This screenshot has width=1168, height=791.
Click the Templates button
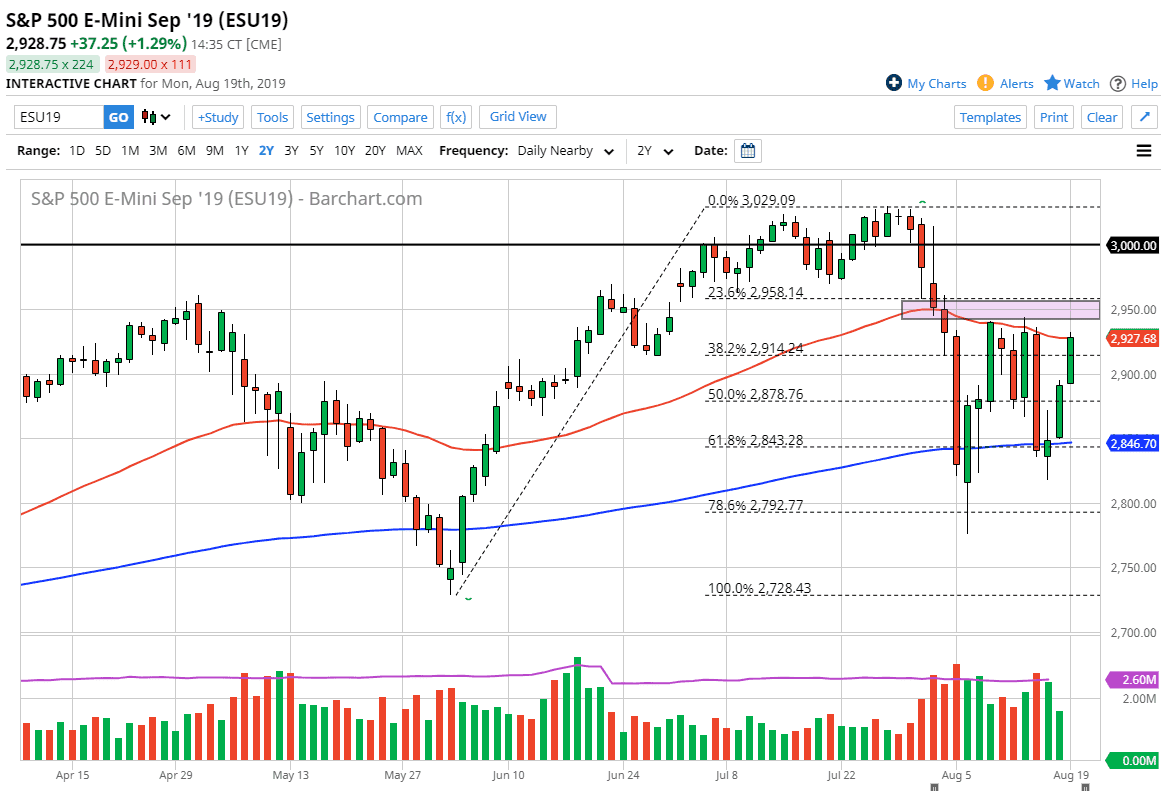[x=990, y=117]
